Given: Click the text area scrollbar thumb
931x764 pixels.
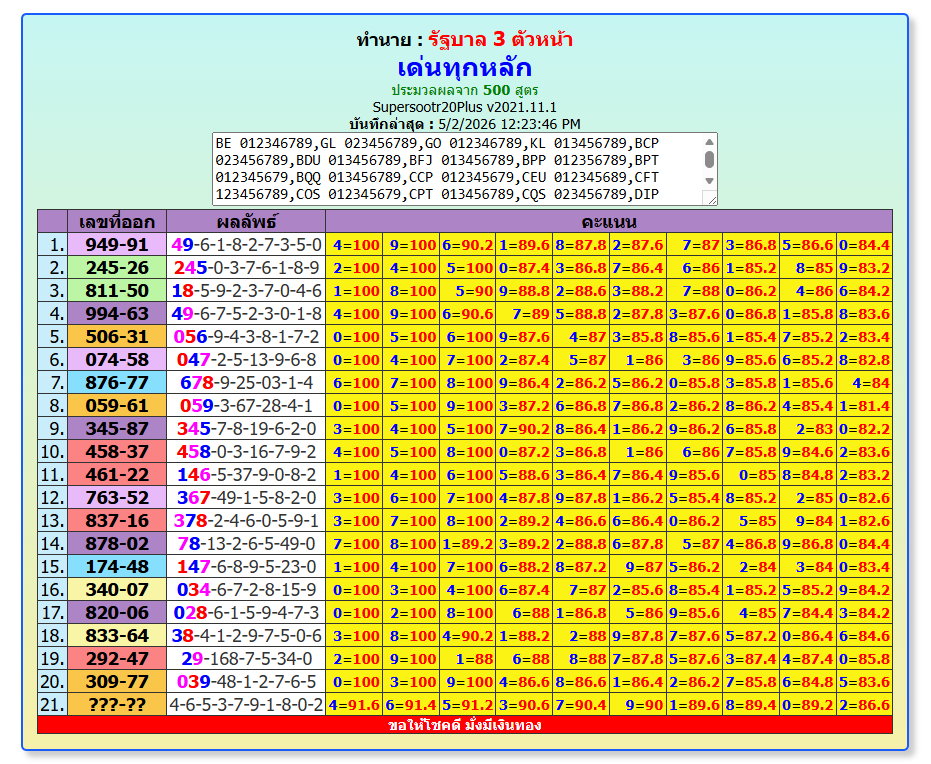Looking at the screenshot, I should click(709, 160).
